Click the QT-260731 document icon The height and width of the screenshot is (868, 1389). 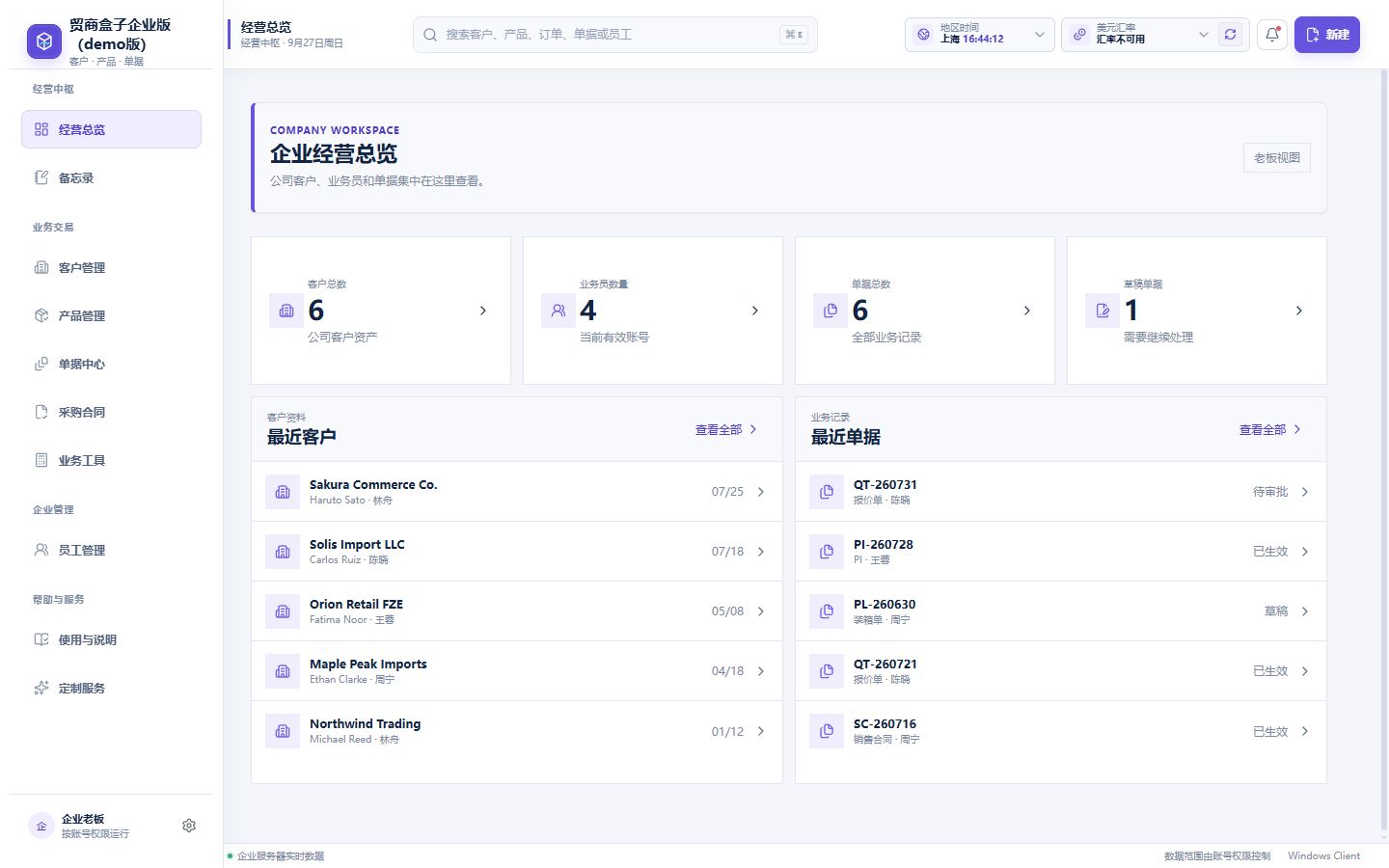coord(827,492)
